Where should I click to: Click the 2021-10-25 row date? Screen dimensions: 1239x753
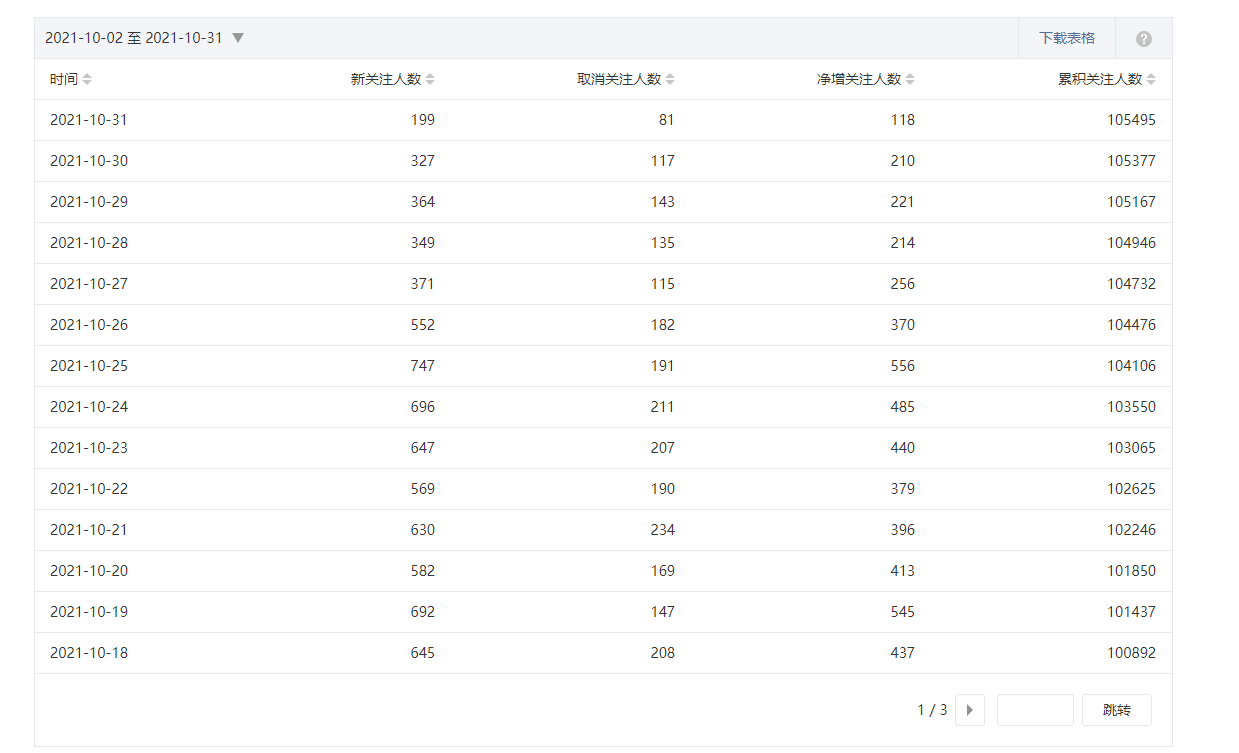(89, 366)
